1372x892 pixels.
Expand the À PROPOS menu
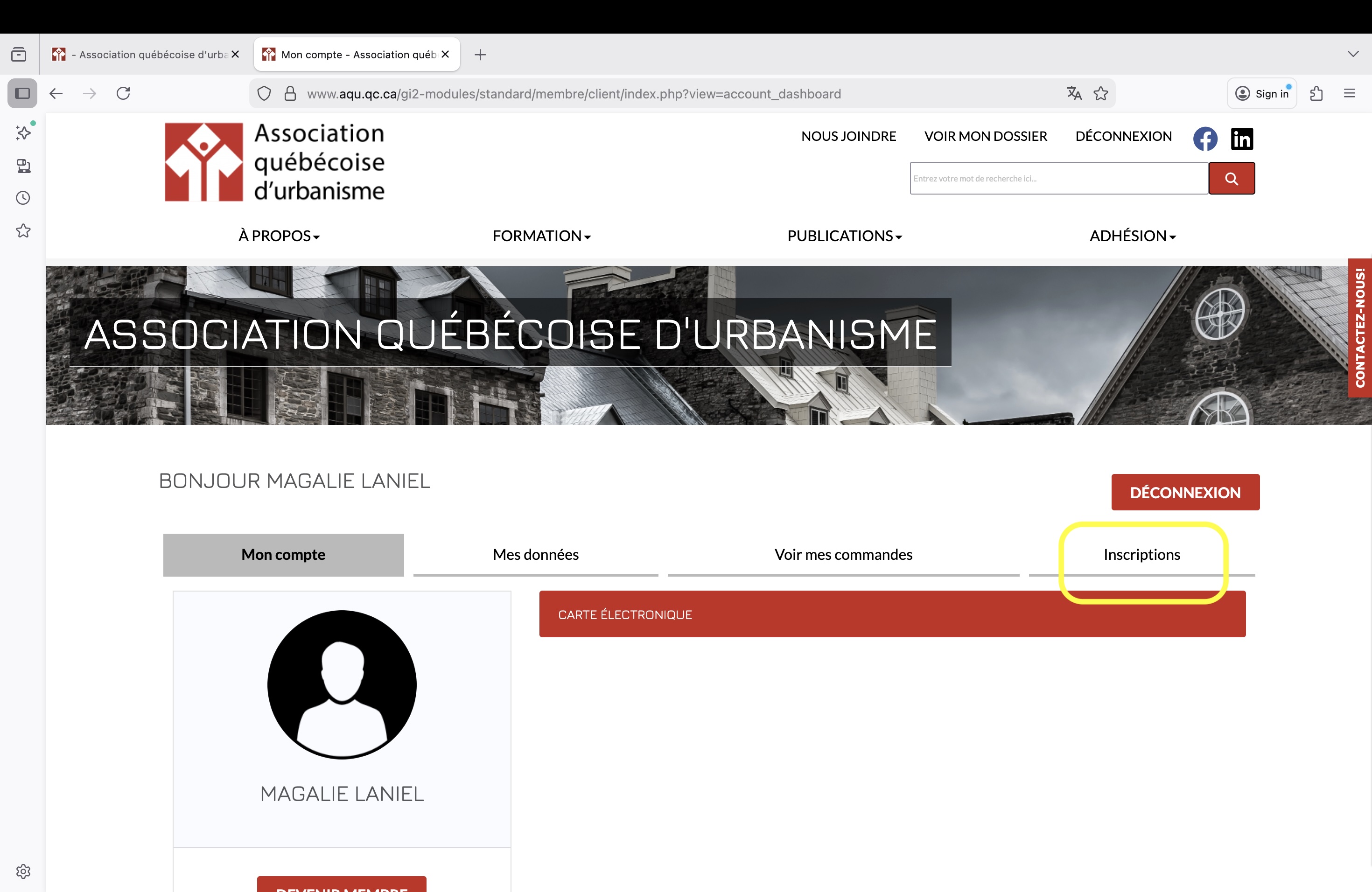279,236
